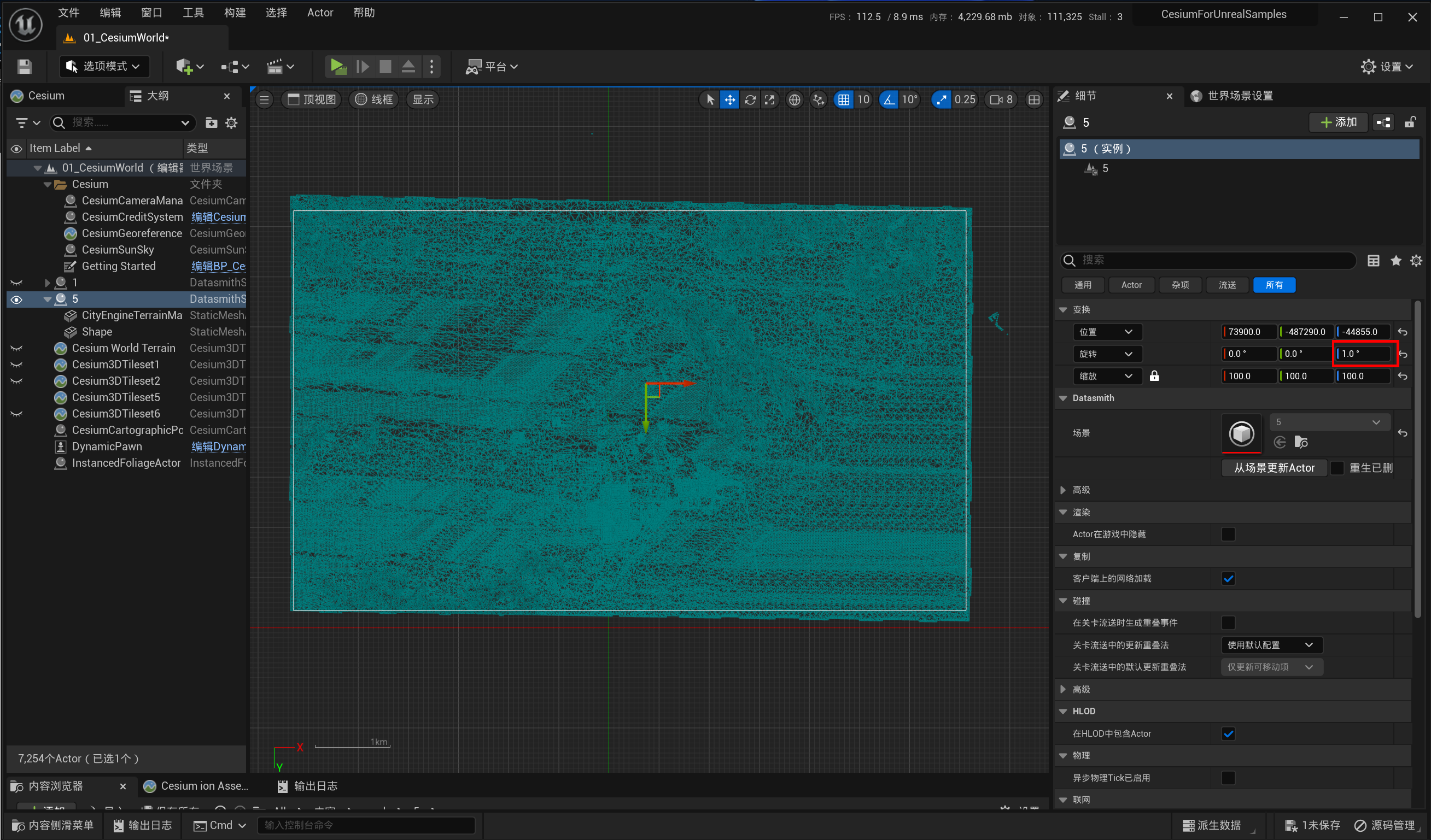This screenshot has width=1431, height=840.
Task: Open outliner settings gear icon
Action: (x=232, y=122)
